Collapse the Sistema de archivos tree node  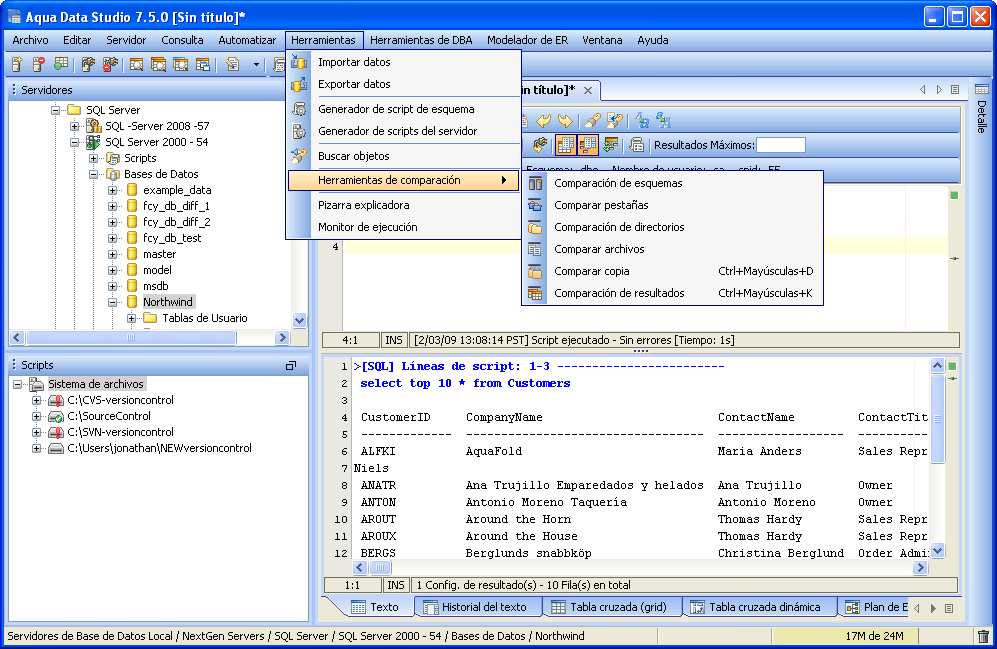[18, 384]
